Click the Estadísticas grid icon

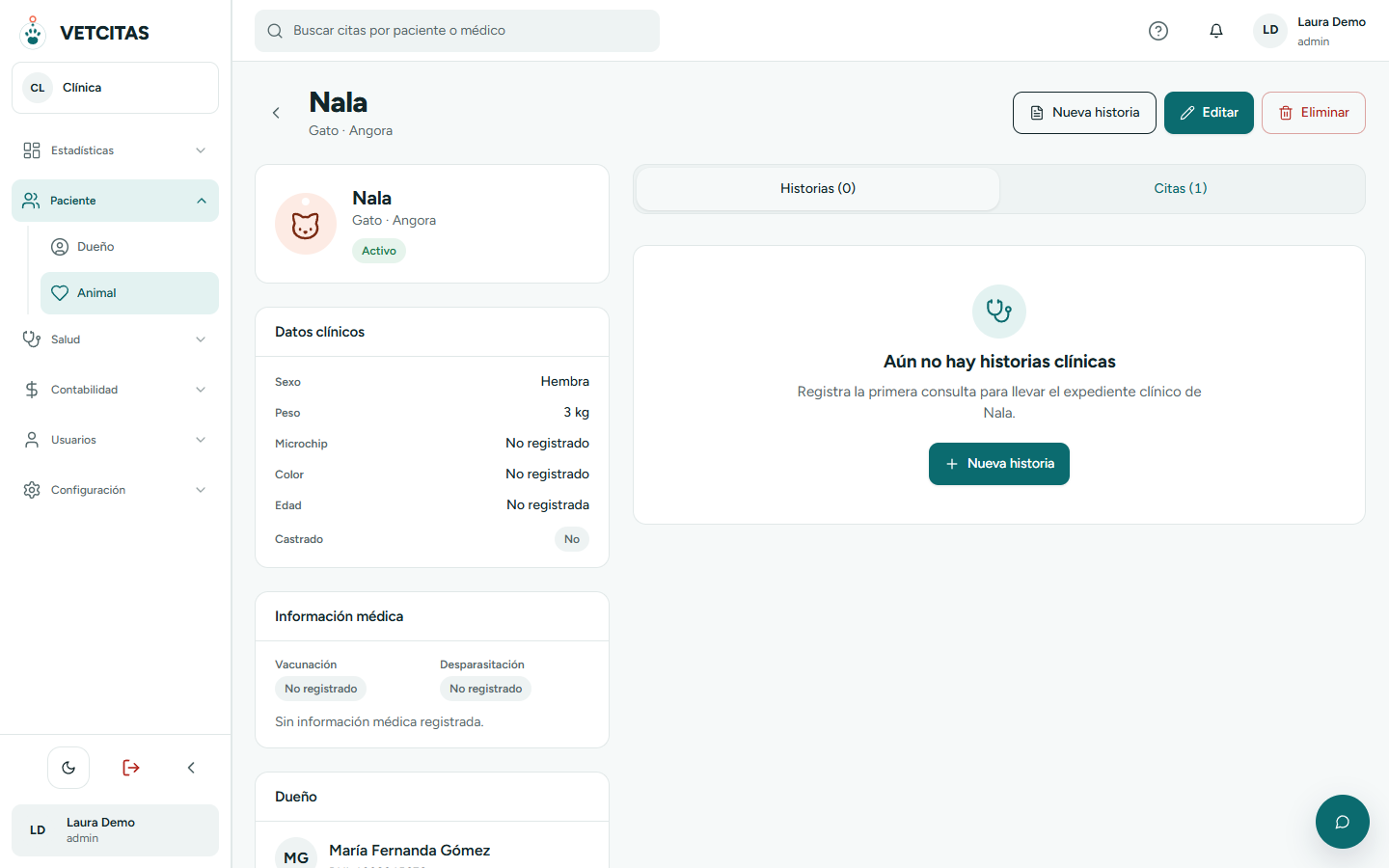coord(32,150)
